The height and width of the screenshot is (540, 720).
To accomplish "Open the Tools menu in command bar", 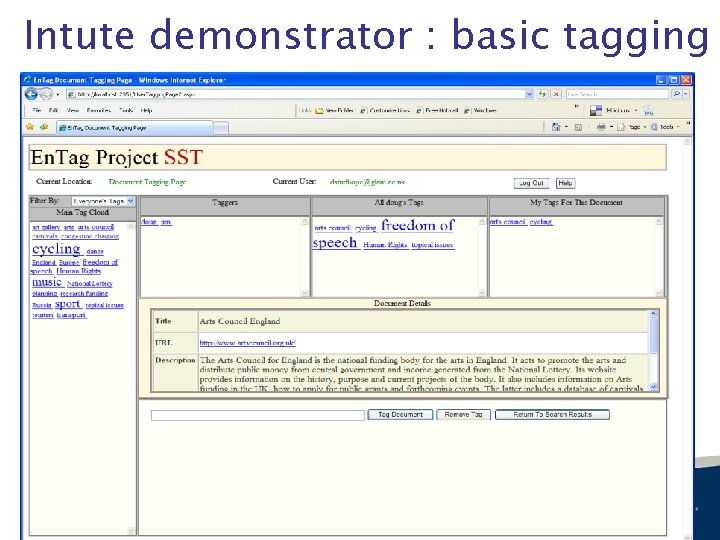I will tap(663, 127).
